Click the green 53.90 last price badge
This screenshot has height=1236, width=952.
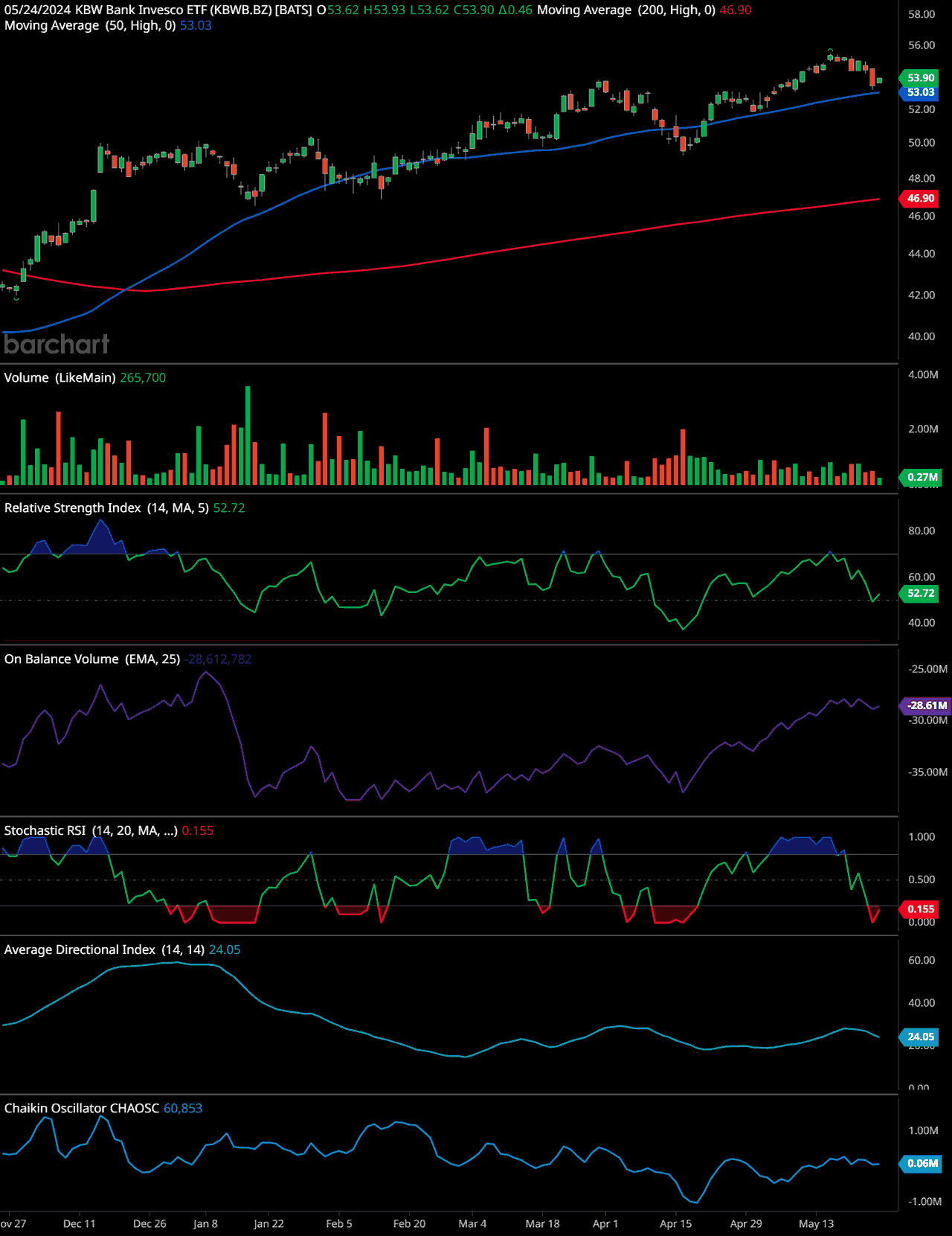(920, 78)
